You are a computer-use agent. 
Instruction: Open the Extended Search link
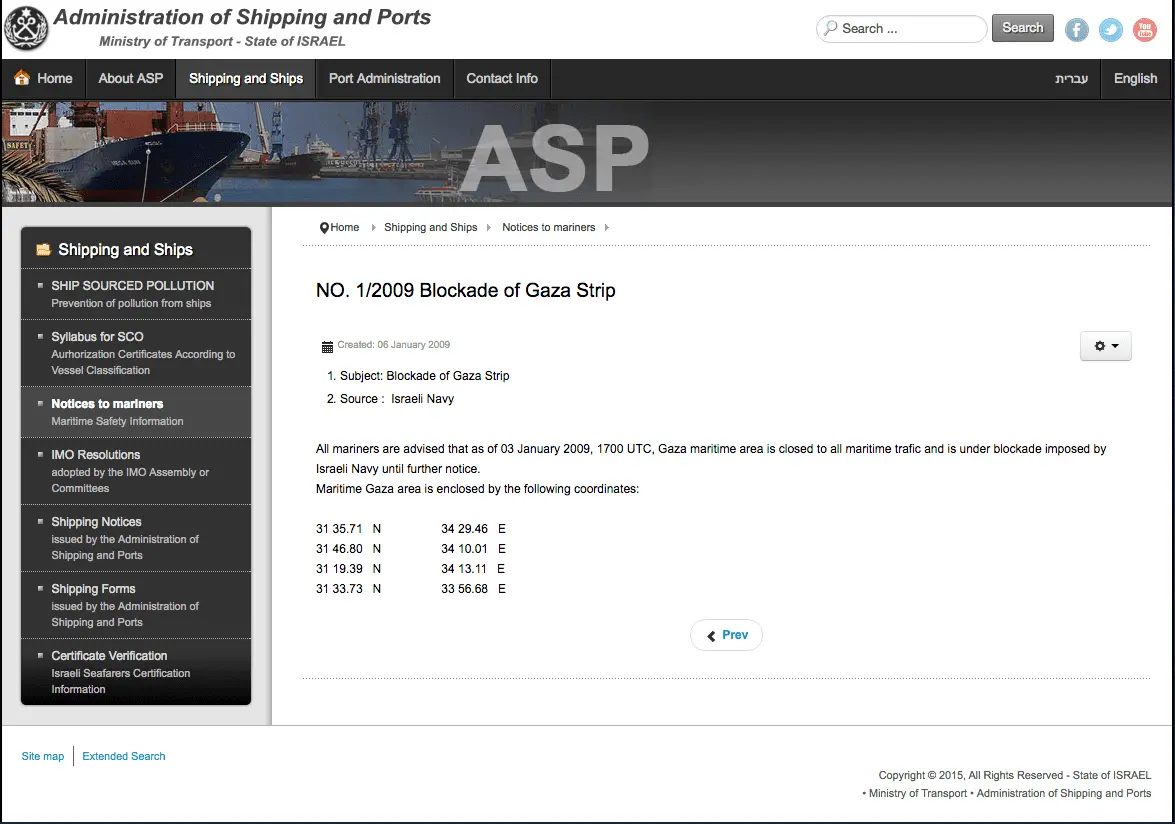click(x=124, y=756)
